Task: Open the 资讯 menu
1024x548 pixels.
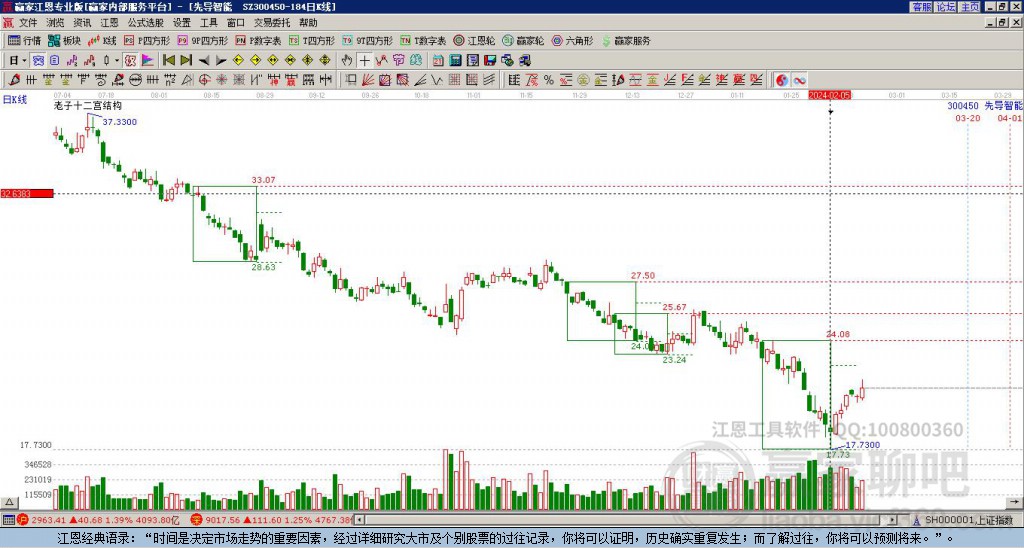Action: point(82,23)
